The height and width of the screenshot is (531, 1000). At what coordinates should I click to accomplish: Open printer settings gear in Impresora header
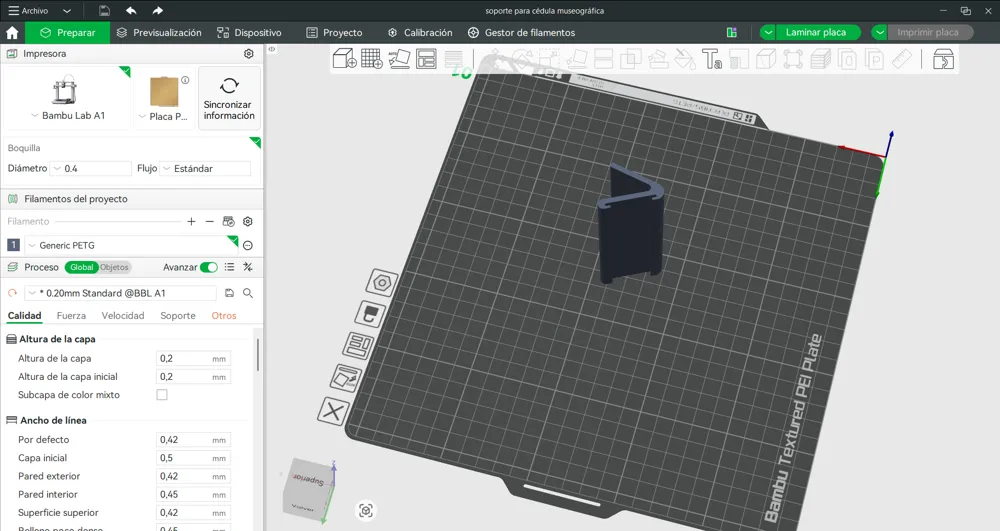pos(249,54)
